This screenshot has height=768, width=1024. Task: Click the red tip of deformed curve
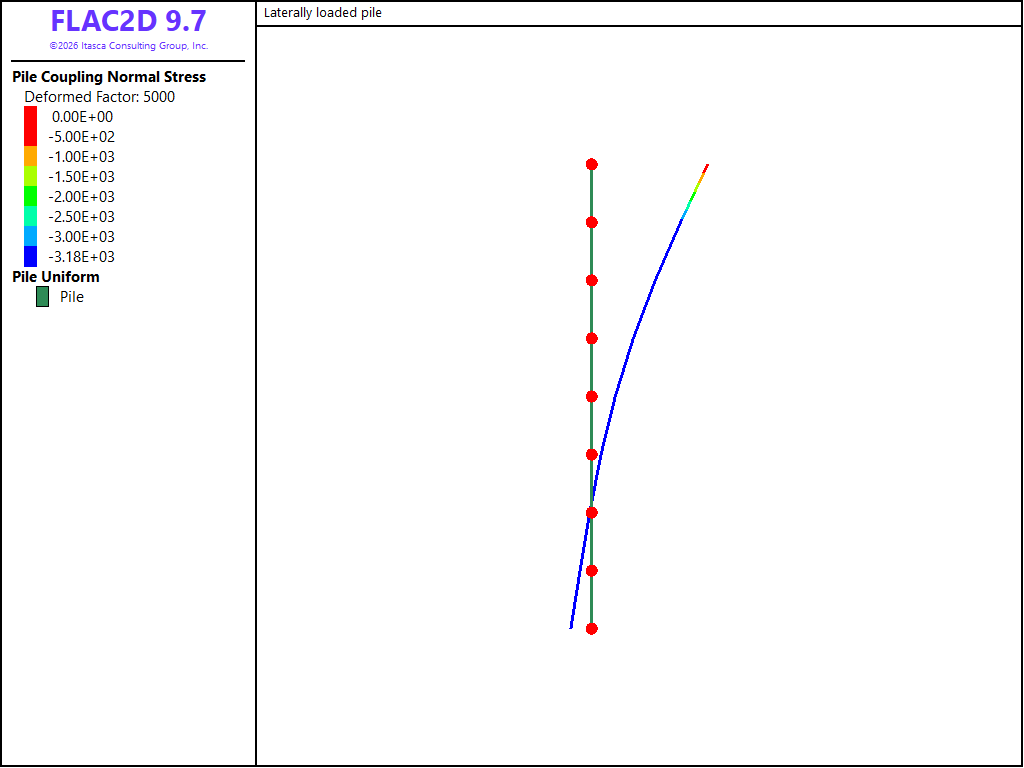[x=707, y=167]
